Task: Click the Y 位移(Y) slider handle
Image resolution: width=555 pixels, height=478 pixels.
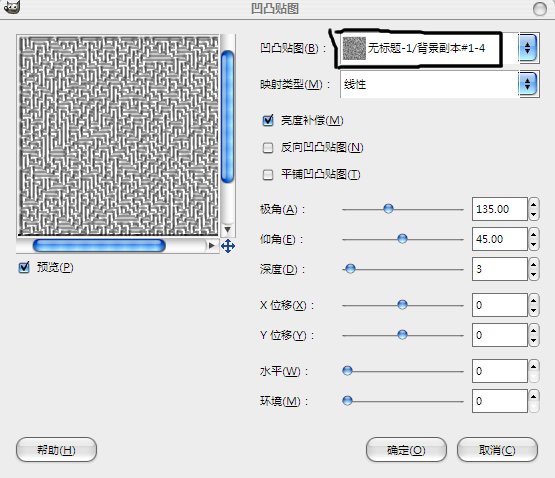Action: coord(402,335)
